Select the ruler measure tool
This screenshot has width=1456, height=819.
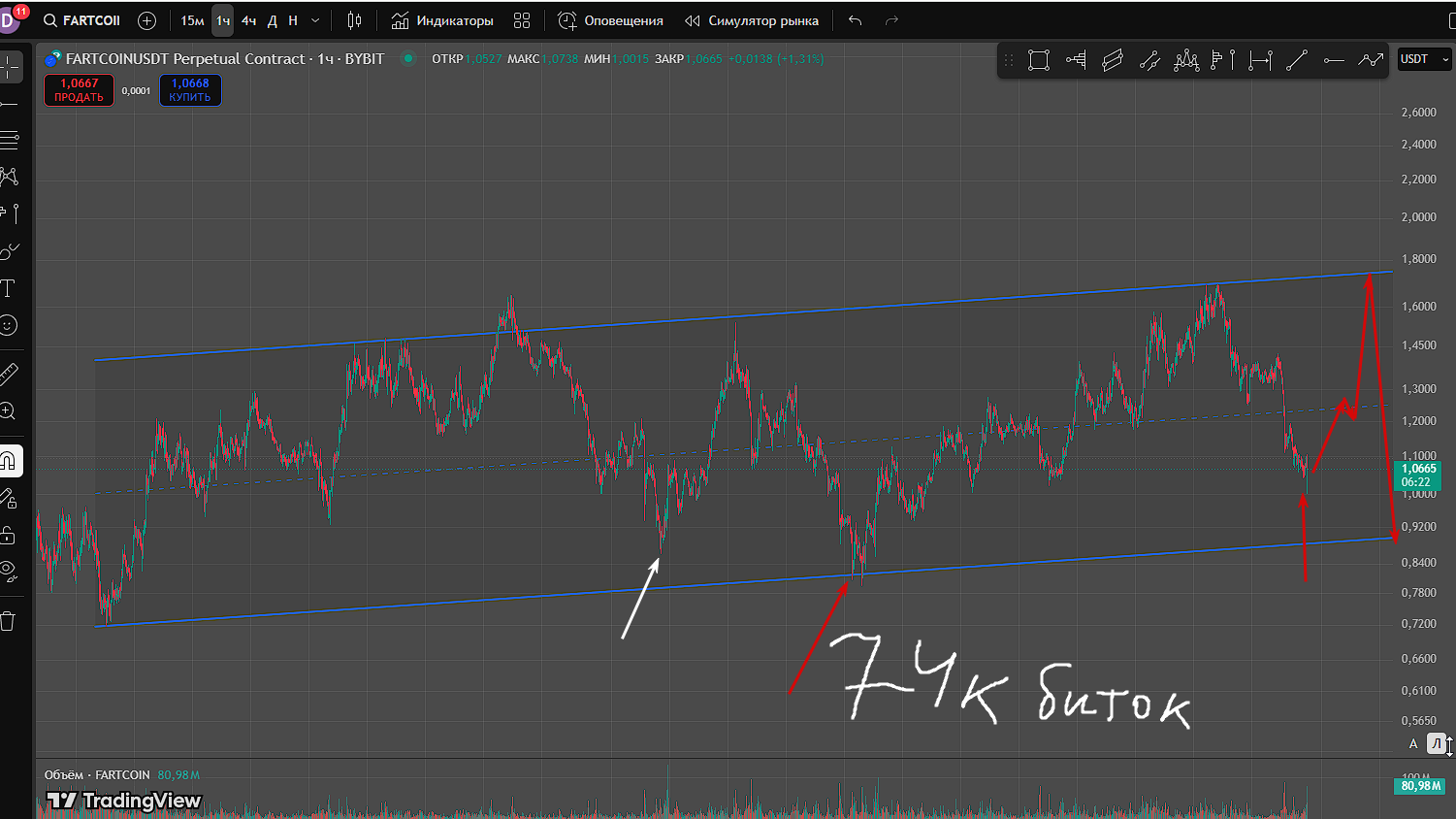click(x=9, y=374)
